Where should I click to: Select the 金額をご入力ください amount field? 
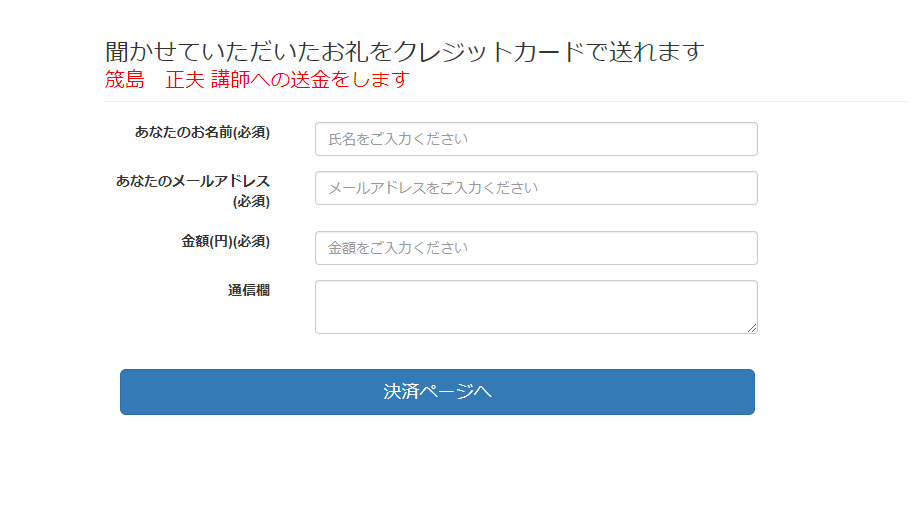[x=535, y=248]
